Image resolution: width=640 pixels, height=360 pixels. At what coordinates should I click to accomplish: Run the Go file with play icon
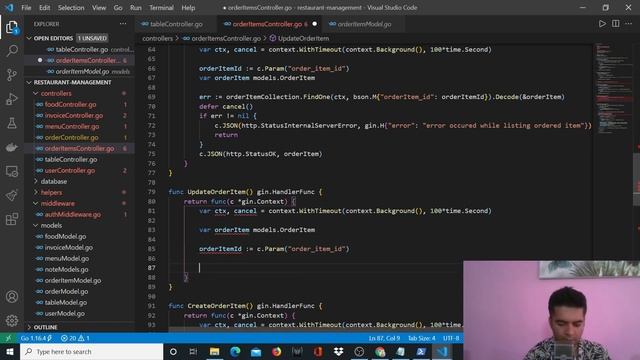(x=602, y=24)
